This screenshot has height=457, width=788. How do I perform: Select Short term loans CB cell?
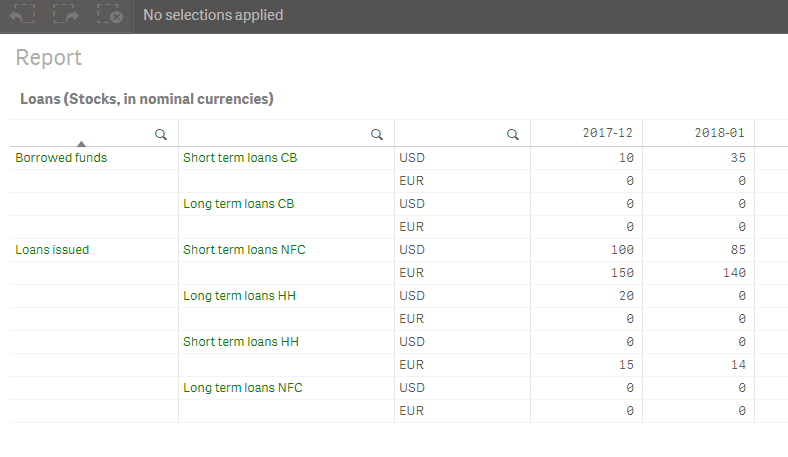click(x=239, y=158)
